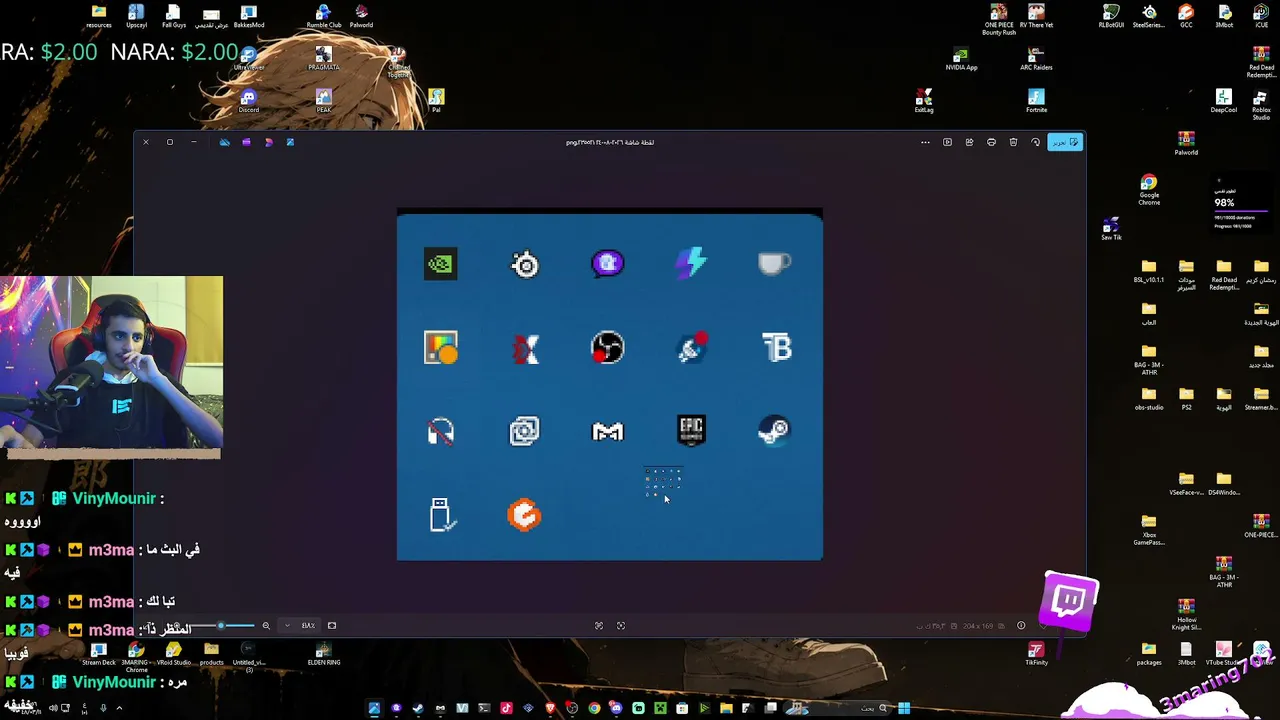
Task: Rotate the image in the Photos toolbar
Action: point(1035,142)
